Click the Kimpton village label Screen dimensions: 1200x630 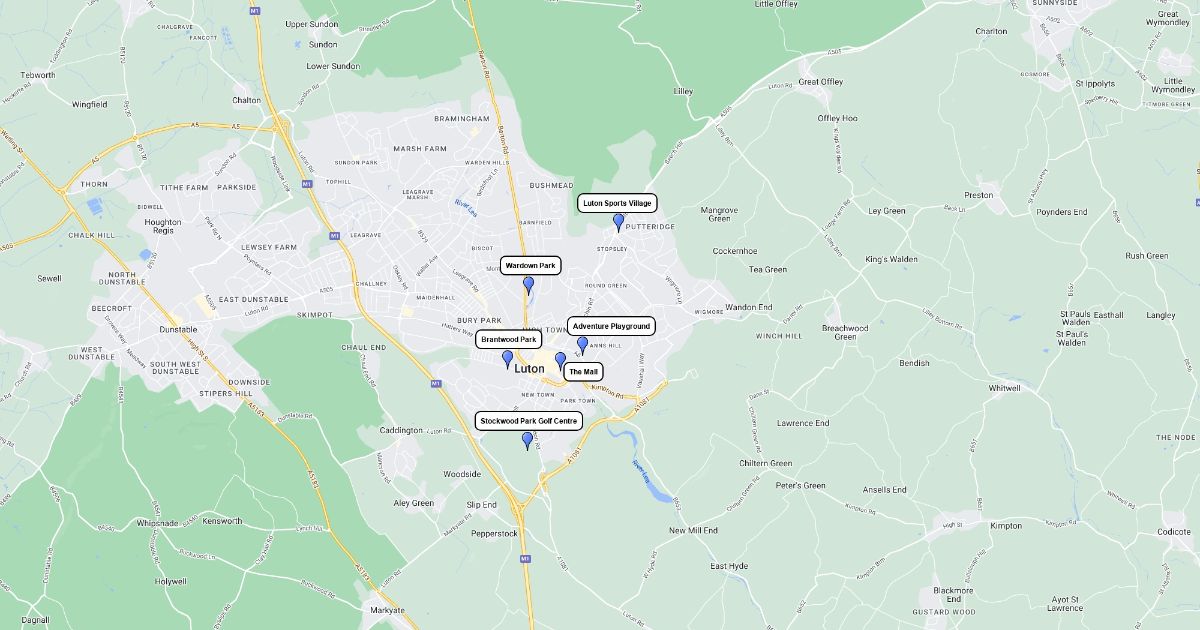(x=1006, y=525)
